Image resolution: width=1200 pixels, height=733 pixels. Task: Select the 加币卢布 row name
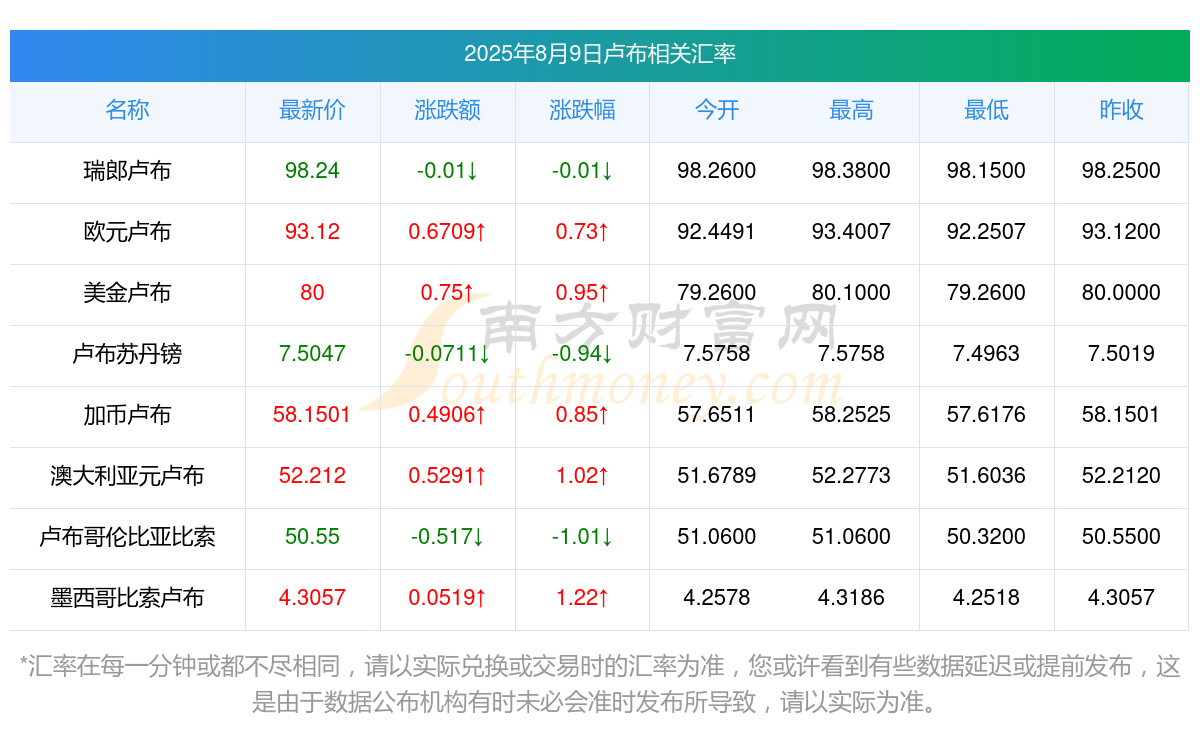(128, 415)
